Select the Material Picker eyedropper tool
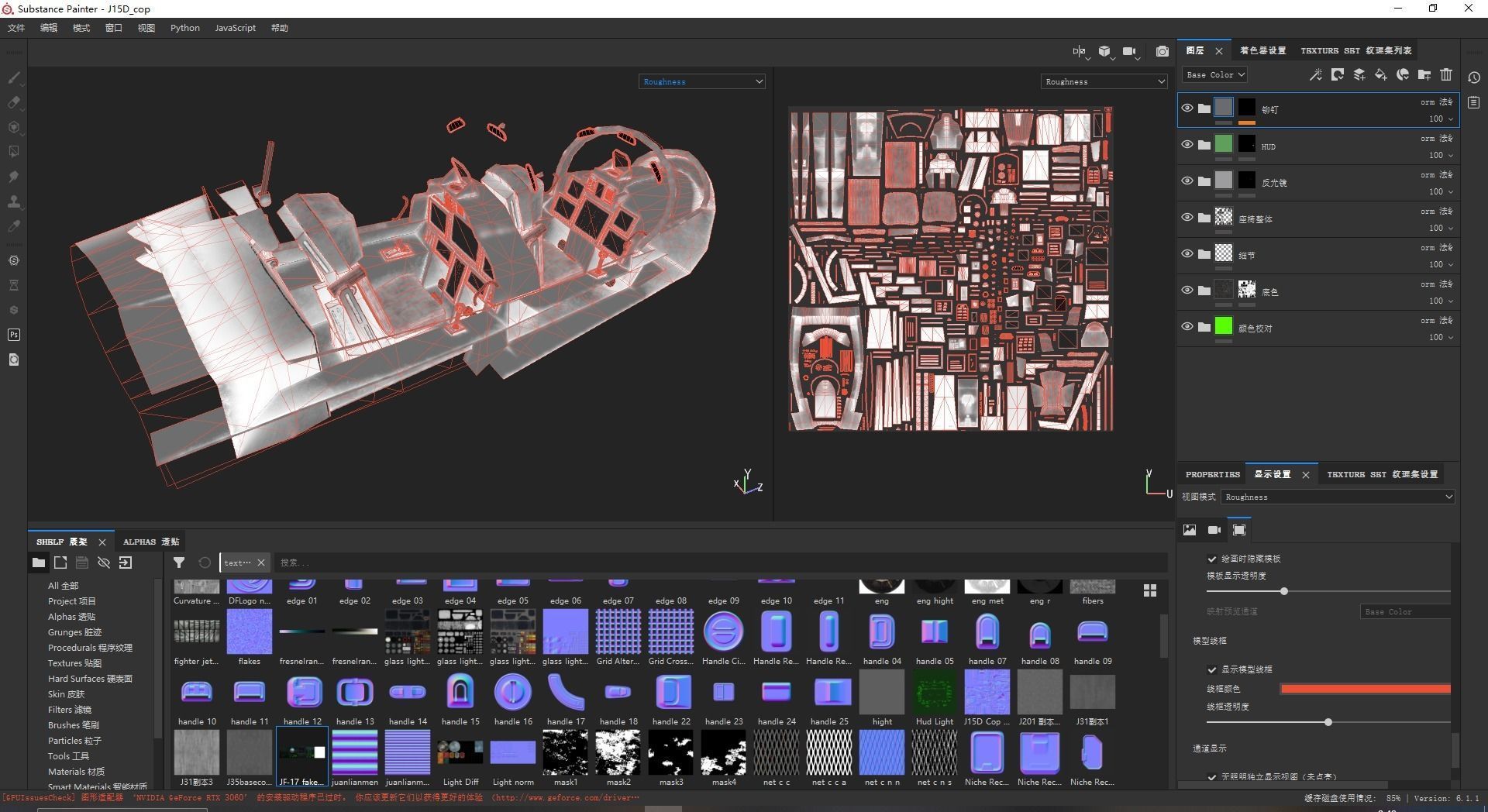The height and width of the screenshot is (812, 1488). 14,226
